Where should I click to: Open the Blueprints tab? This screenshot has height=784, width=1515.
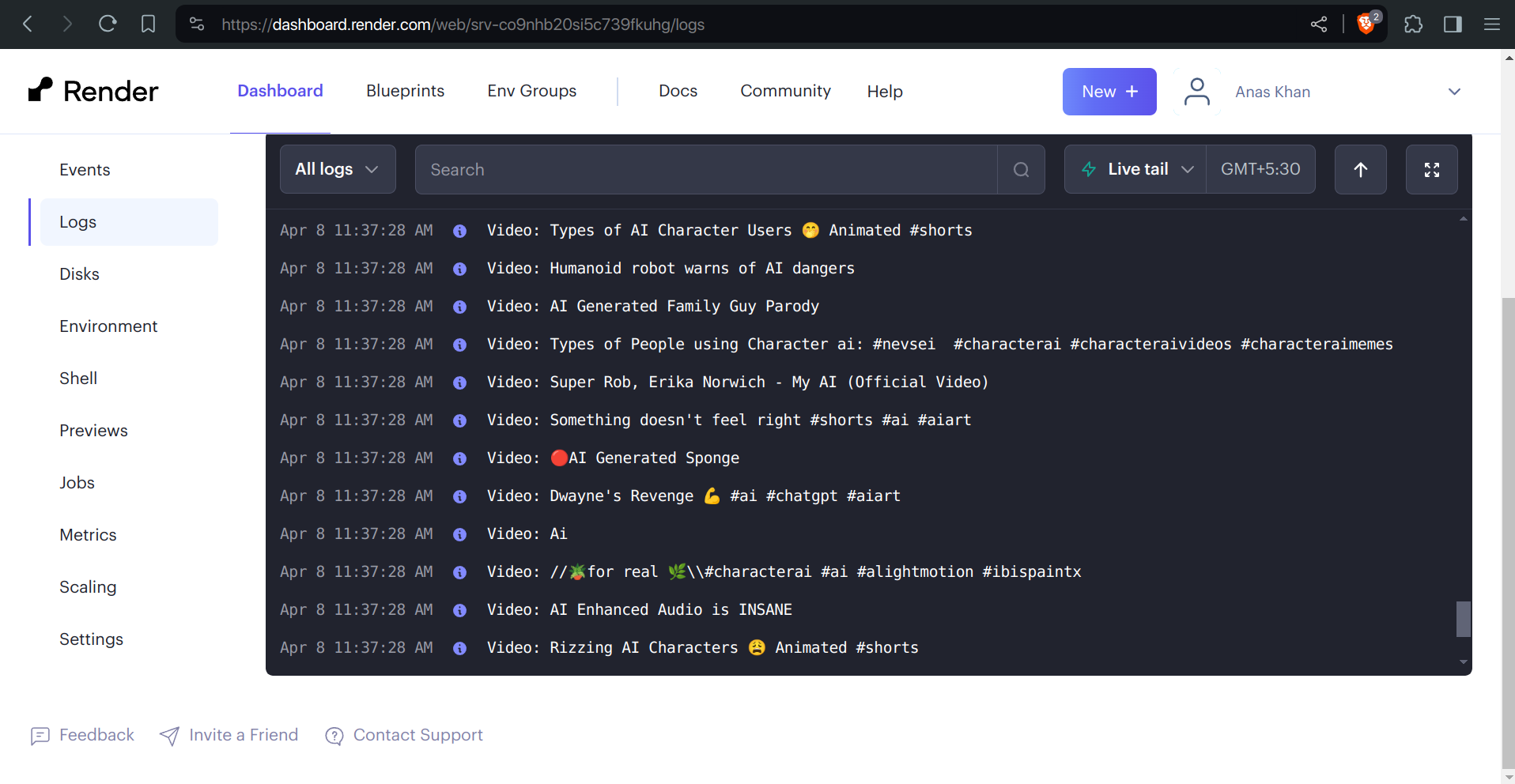pos(405,91)
